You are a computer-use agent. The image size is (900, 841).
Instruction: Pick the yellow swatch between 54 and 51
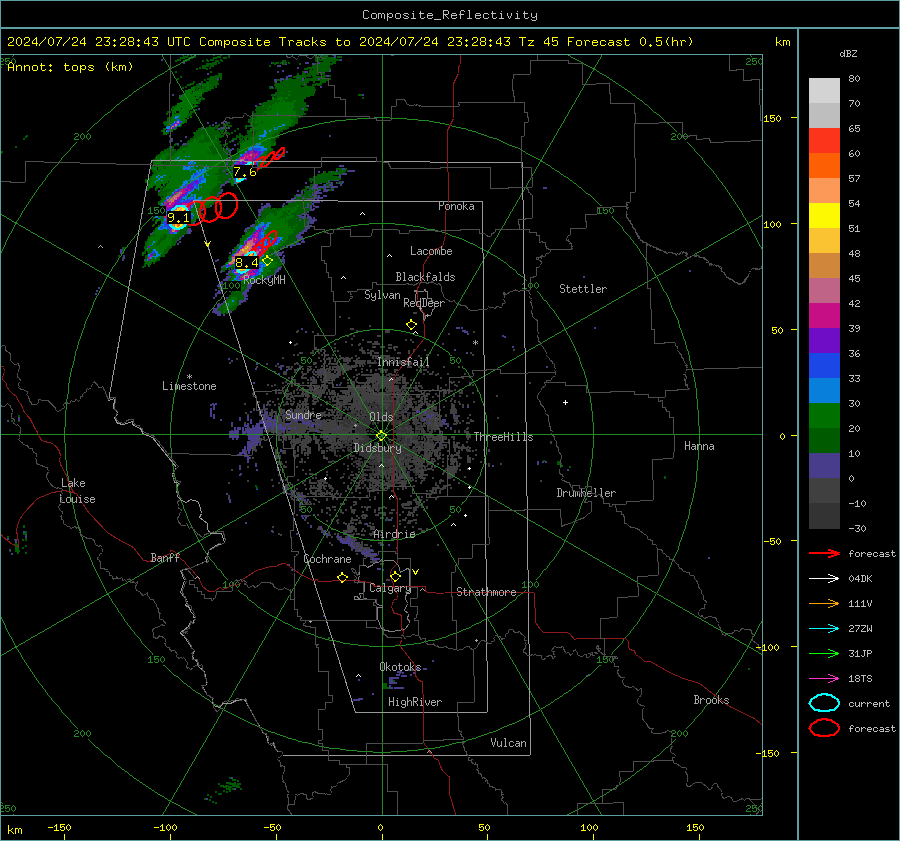click(824, 215)
